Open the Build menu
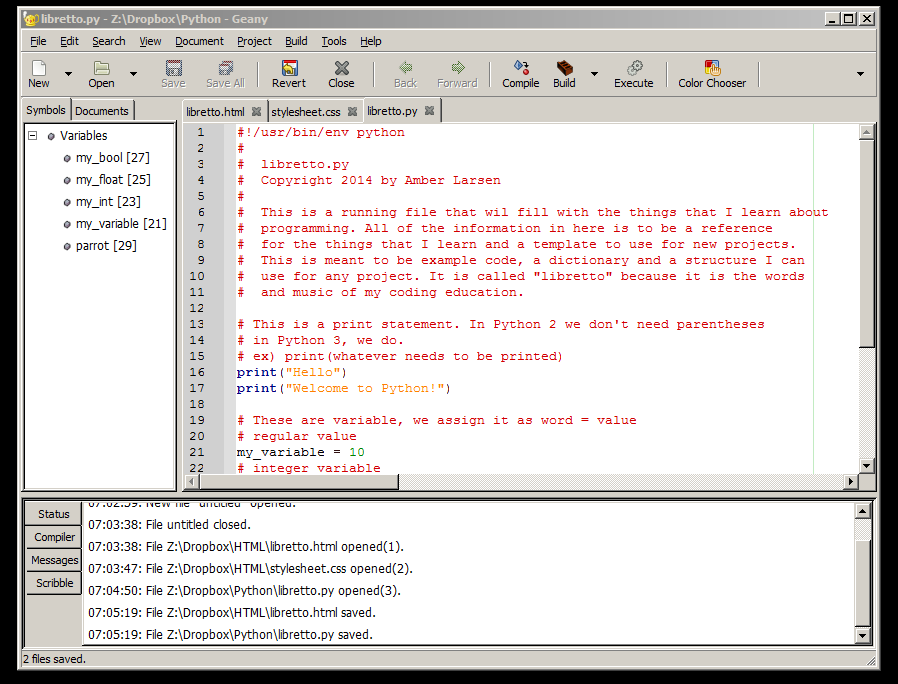Viewport: 898px width, 684px height. (296, 41)
